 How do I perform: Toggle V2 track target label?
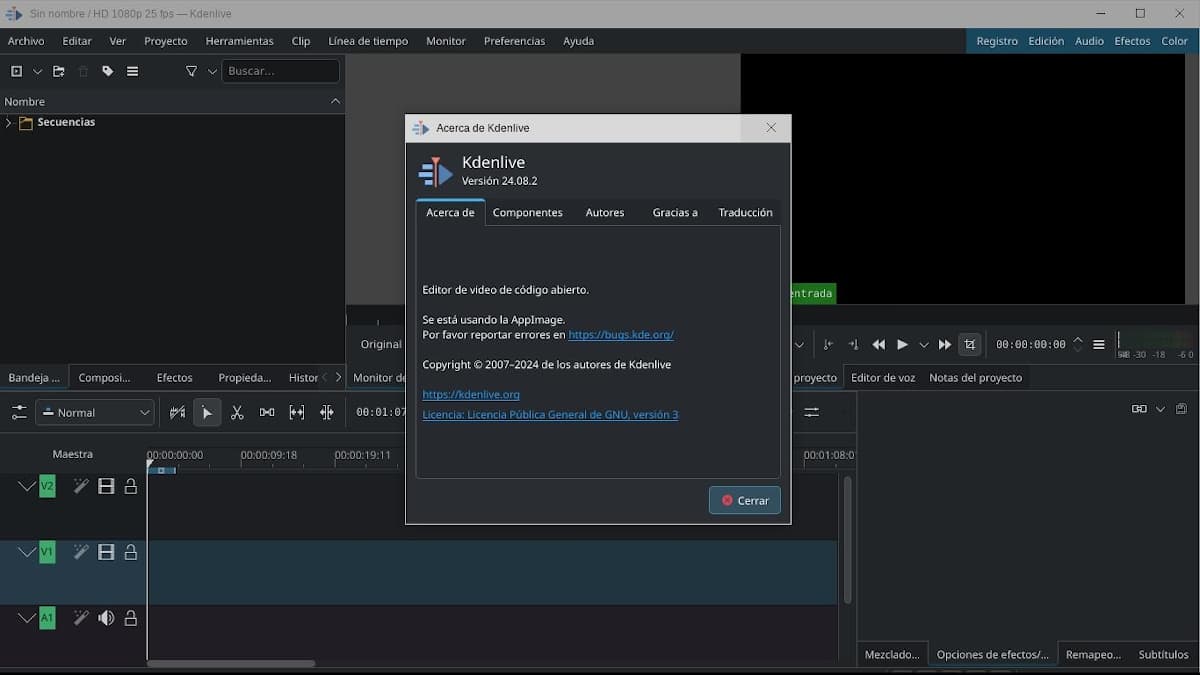(x=47, y=486)
